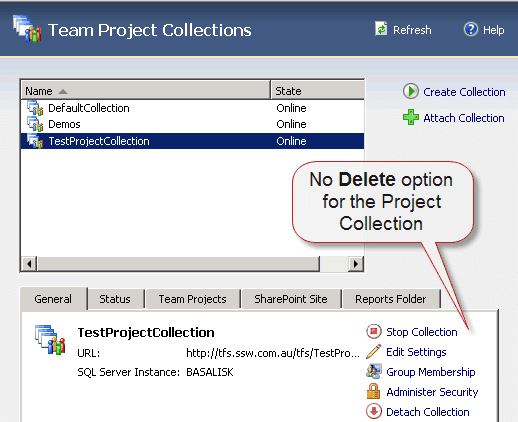Click the Administer Security padlock icon
The width and height of the screenshot is (518, 422).
[373, 391]
